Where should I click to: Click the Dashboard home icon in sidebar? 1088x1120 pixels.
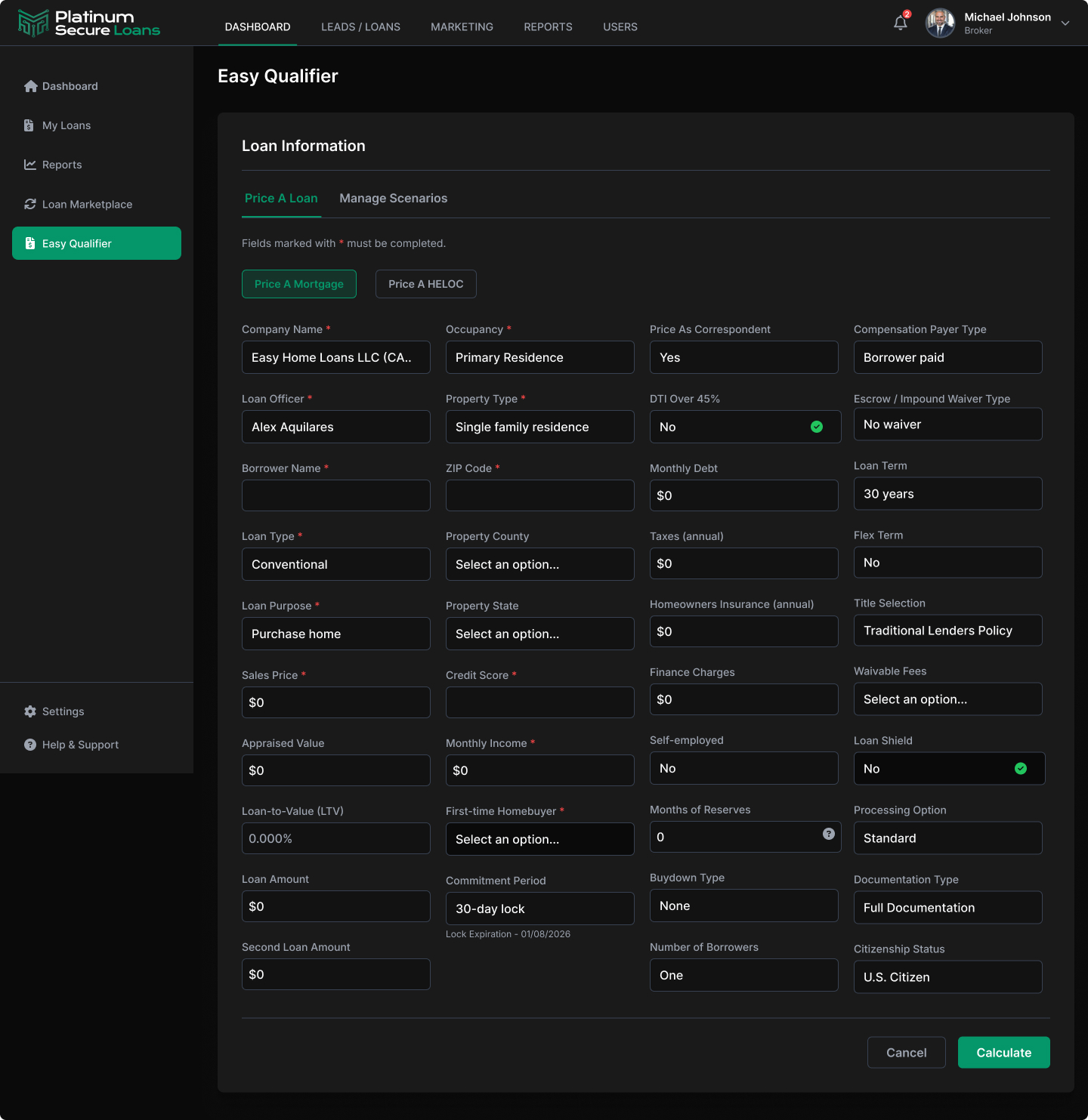click(x=30, y=86)
